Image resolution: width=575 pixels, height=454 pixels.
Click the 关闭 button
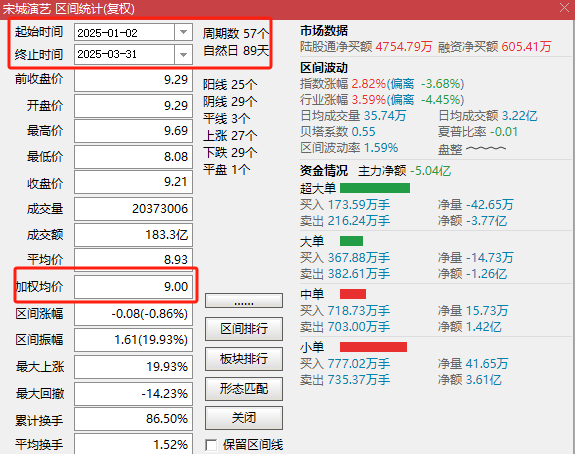[x=244, y=418]
